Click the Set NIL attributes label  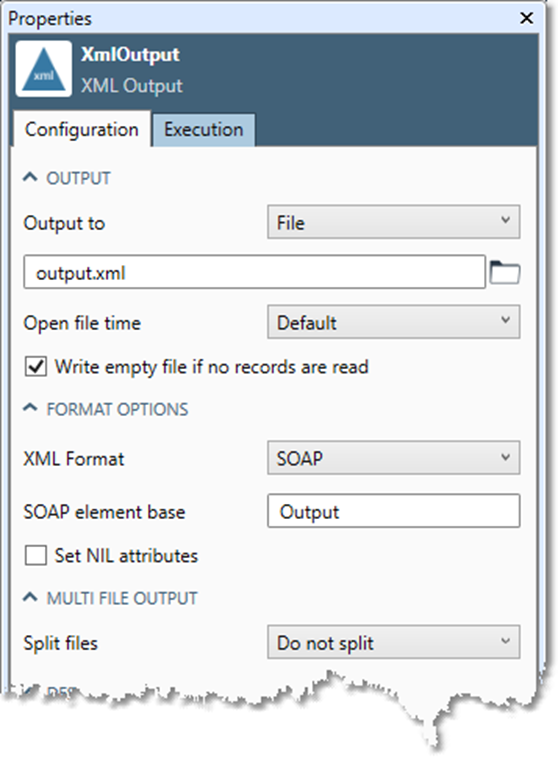(126, 556)
